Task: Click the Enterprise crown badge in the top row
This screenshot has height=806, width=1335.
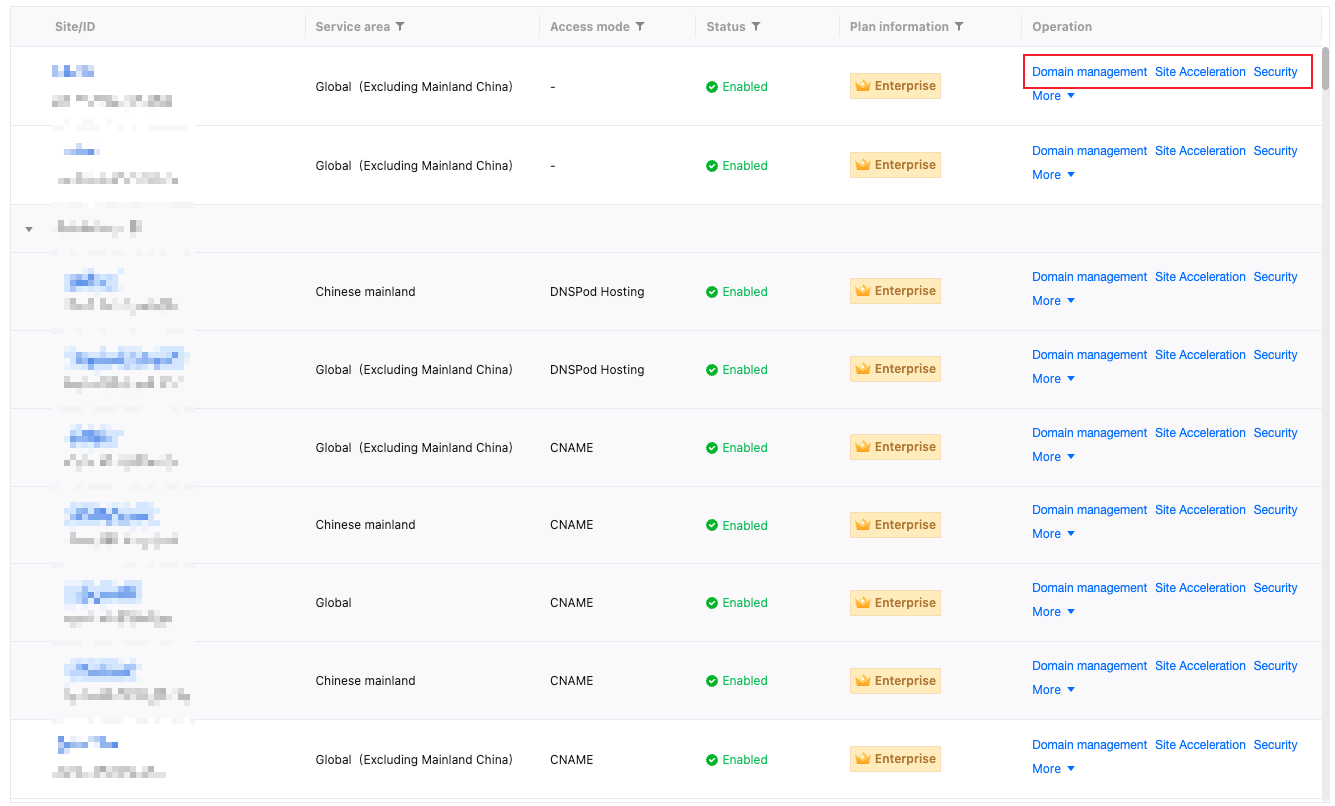Action: pos(895,86)
